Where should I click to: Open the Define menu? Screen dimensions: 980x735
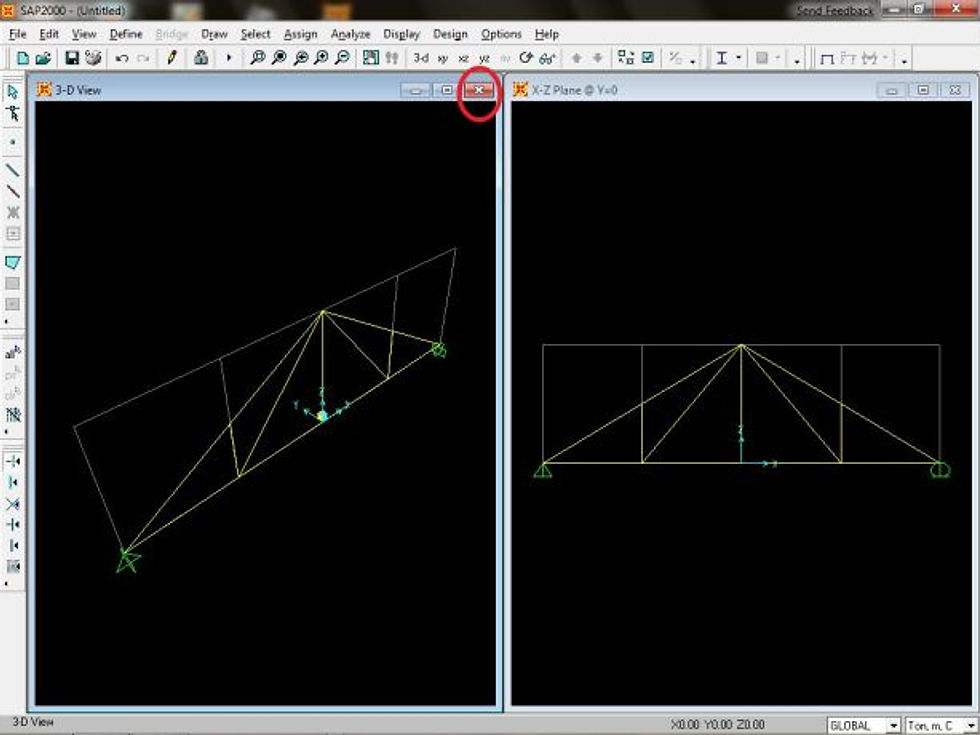[x=126, y=34]
